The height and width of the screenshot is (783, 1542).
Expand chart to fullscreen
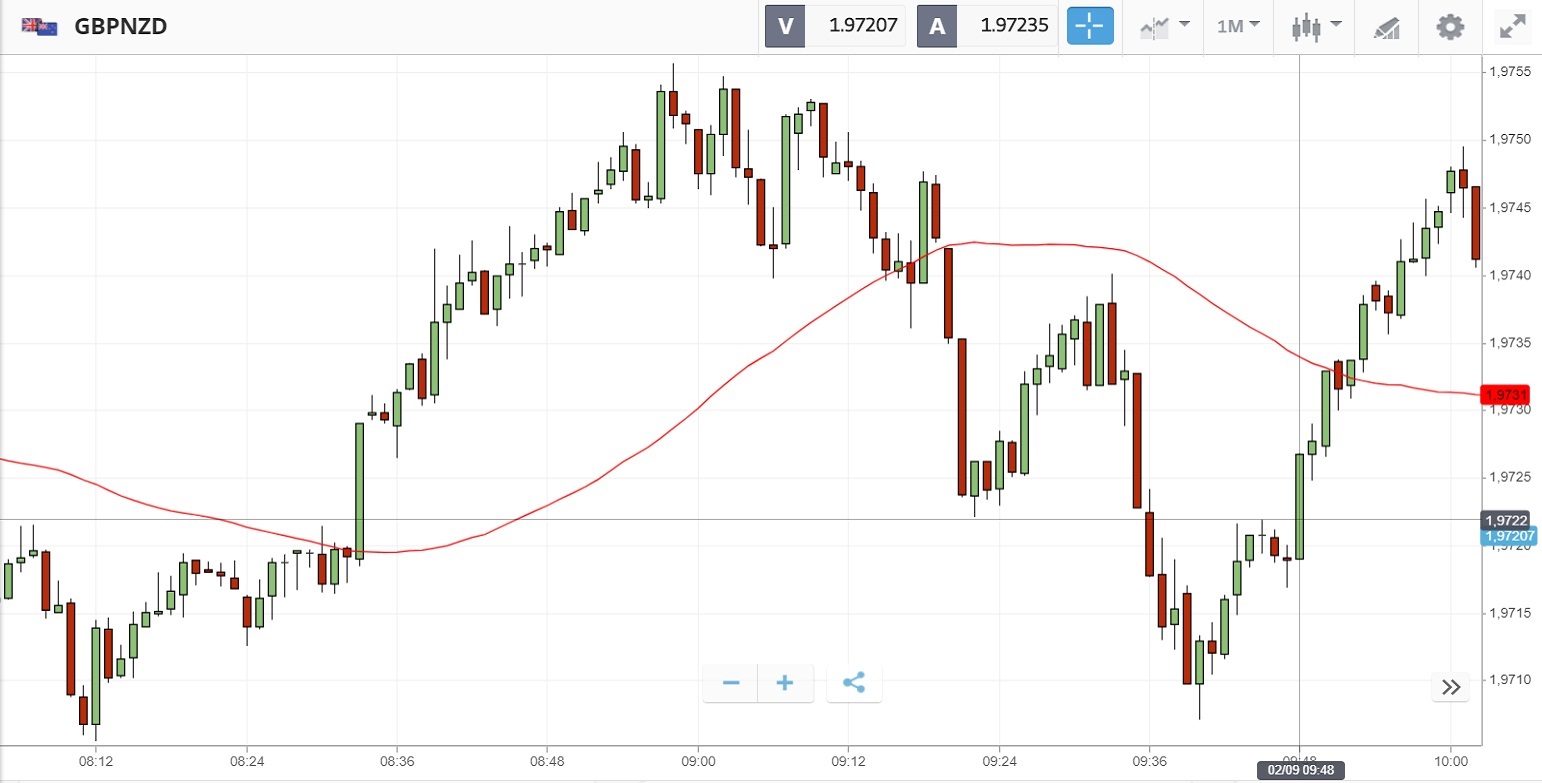pos(1513,27)
